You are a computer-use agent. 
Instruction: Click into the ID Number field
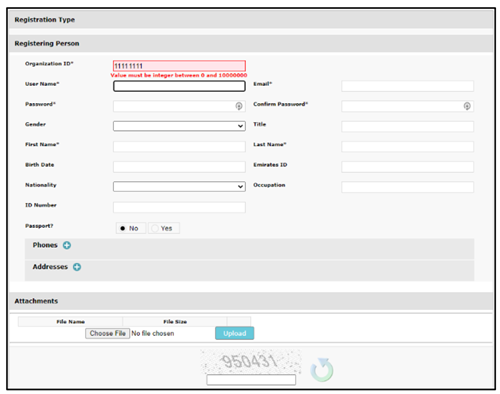[x=179, y=207]
